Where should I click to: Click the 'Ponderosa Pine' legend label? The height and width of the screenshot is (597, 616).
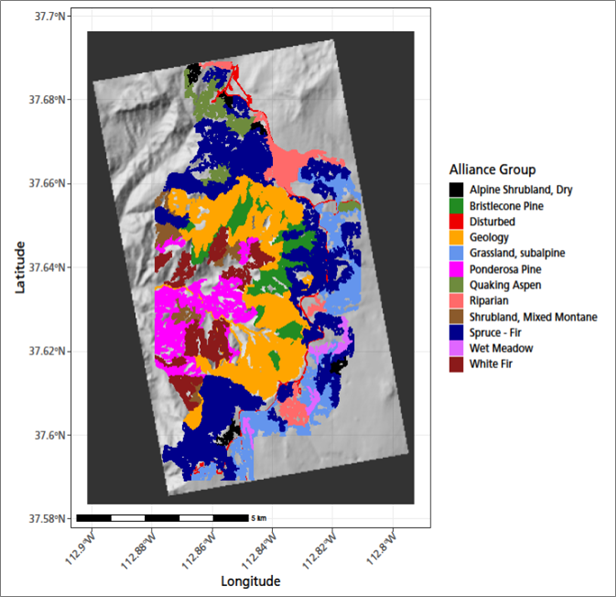click(x=505, y=269)
